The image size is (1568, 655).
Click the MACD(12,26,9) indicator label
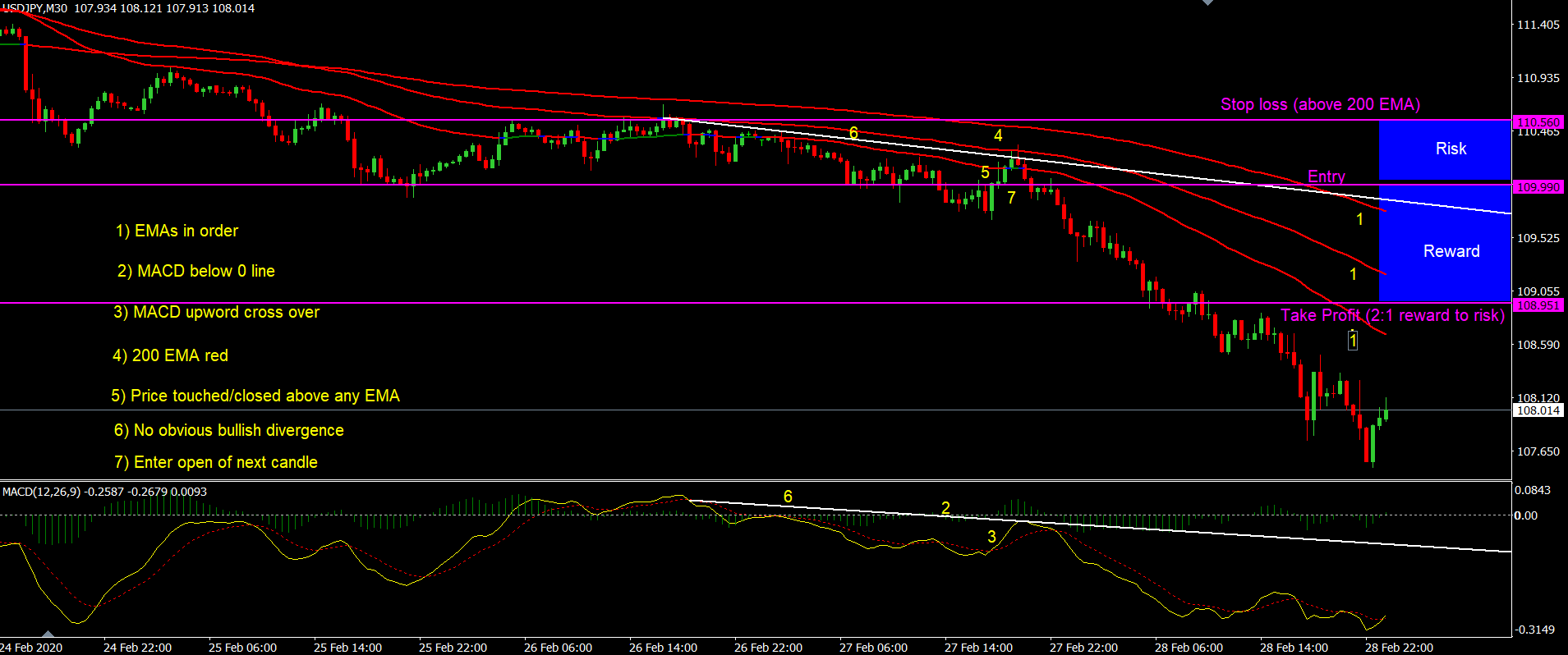41,492
